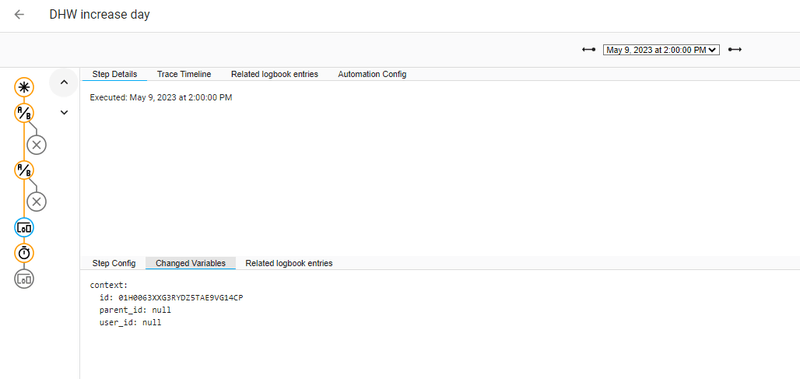This screenshot has height=379, width=800.
Task: Select the second grey X branch node
Action: tap(36, 202)
